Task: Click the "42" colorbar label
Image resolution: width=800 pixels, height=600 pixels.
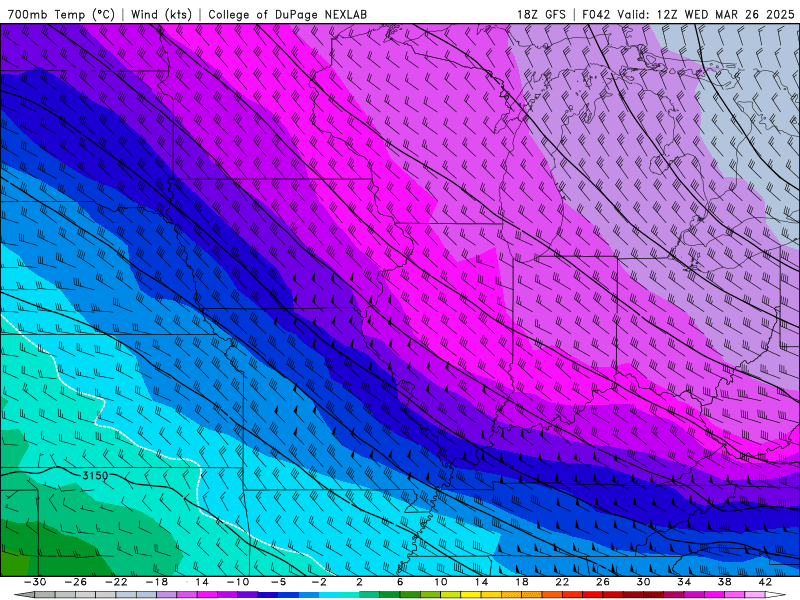Action: (765, 582)
